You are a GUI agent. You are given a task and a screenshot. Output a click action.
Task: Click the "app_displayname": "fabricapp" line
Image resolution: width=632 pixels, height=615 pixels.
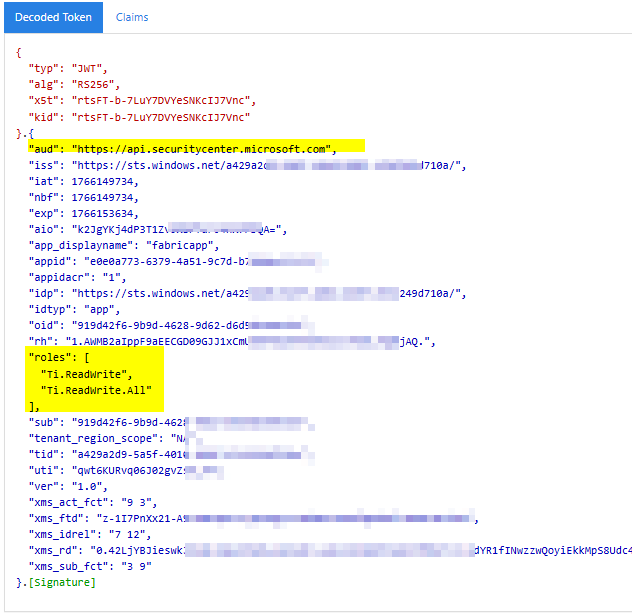(x=124, y=245)
